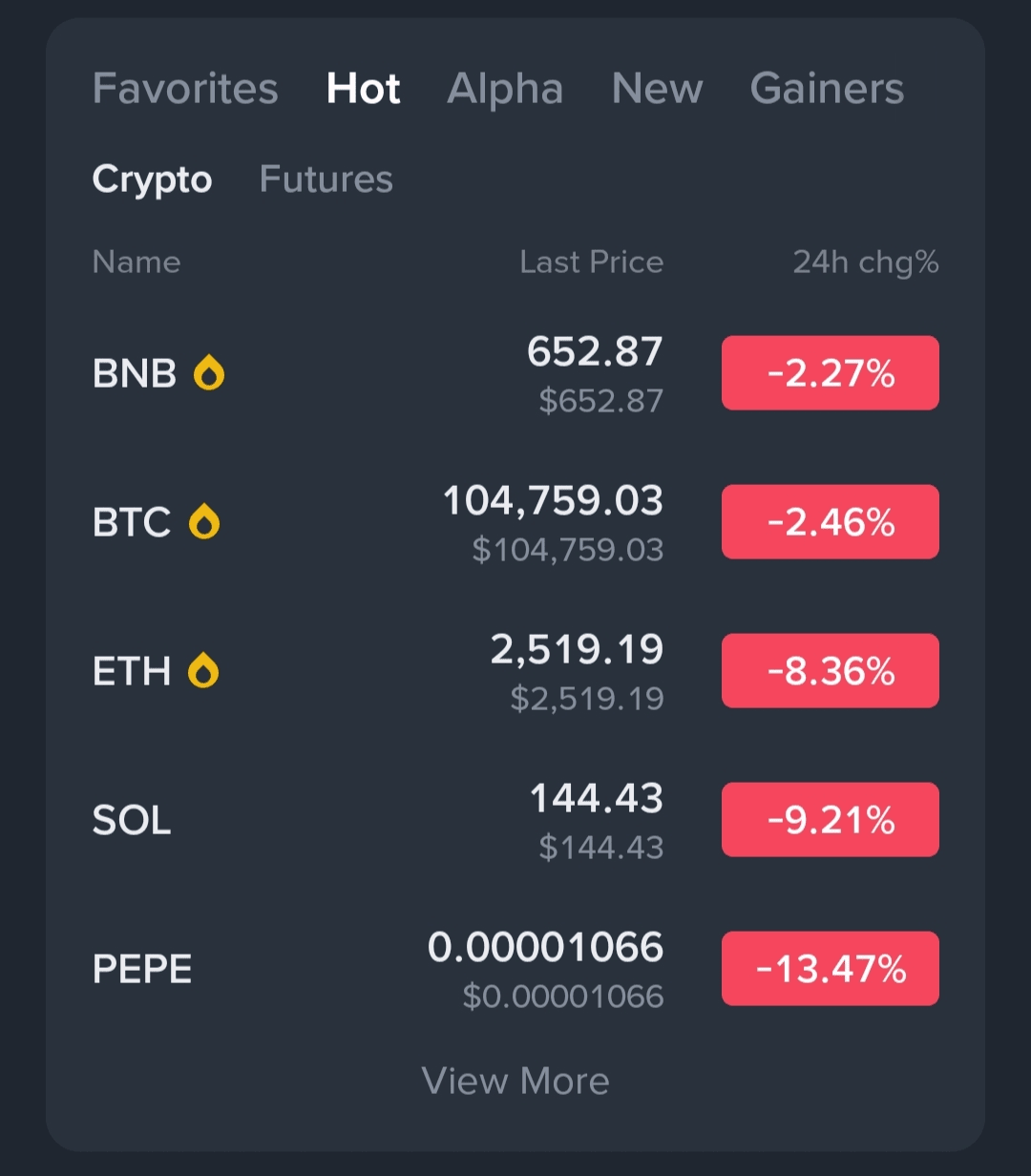The width and height of the screenshot is (1031, 1176).
Task: Select the Hot tab
Action: pyautogui.click(x=363, y=89)
